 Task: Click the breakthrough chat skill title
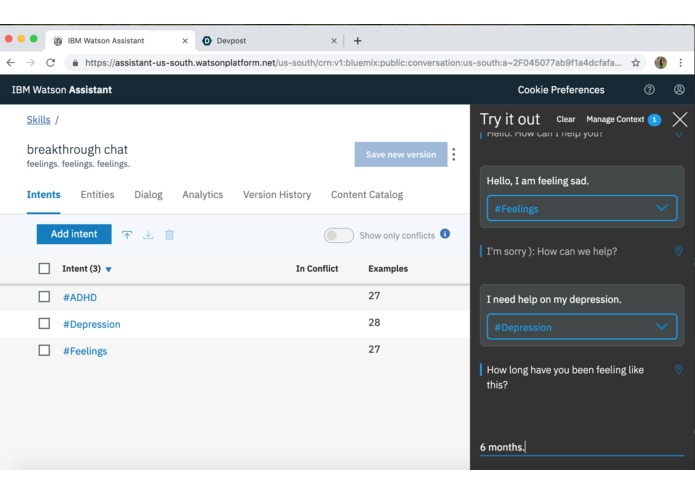click(x=77, y=150)
